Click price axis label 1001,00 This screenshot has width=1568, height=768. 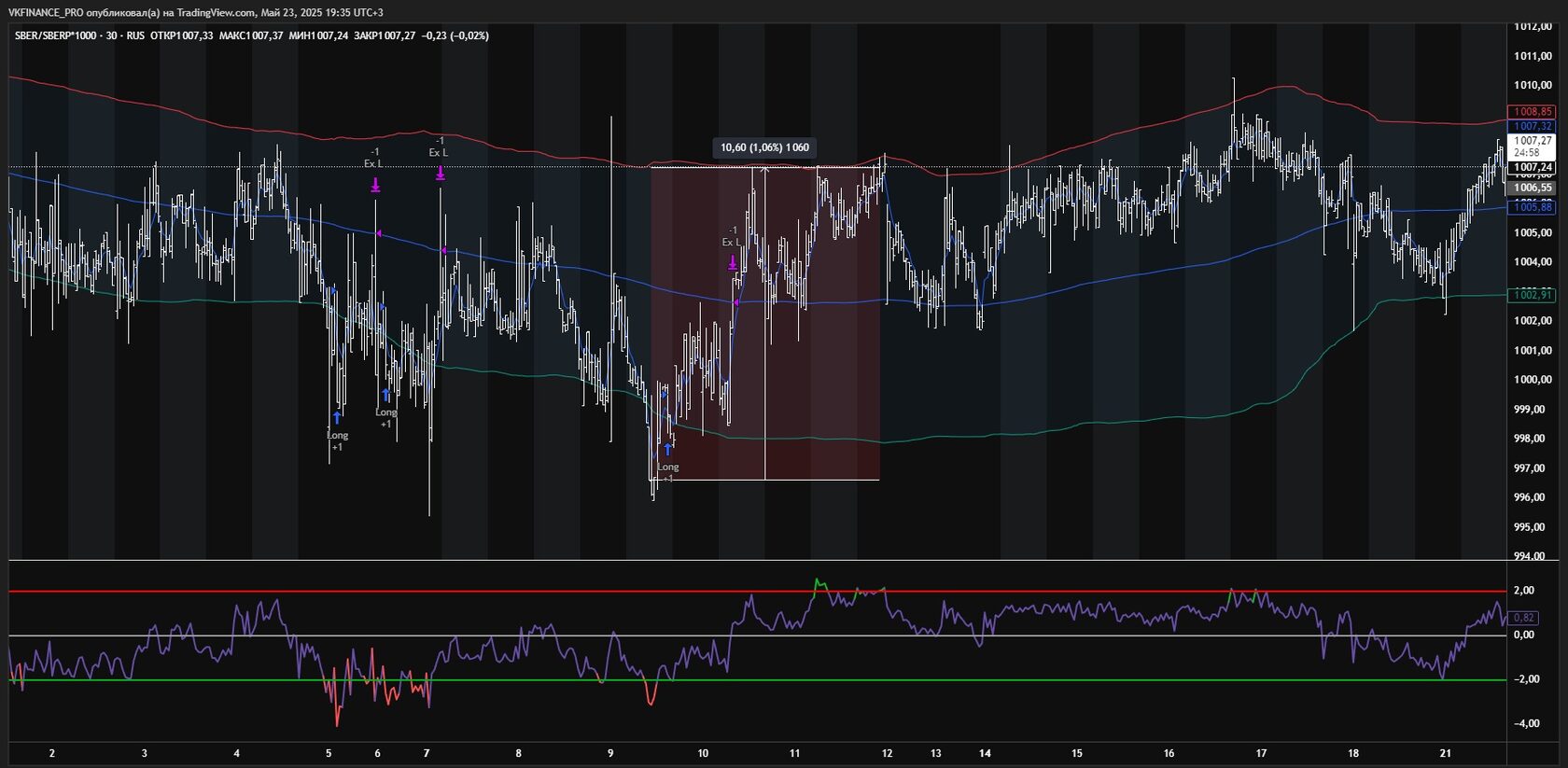[1533, 350]
